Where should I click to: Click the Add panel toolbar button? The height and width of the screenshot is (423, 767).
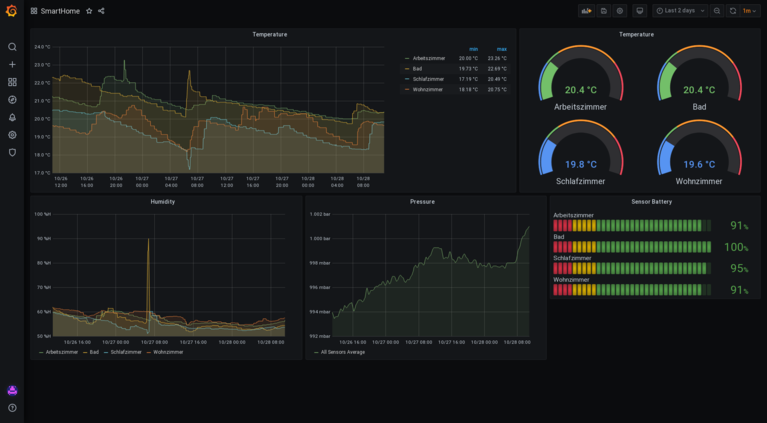586,11
